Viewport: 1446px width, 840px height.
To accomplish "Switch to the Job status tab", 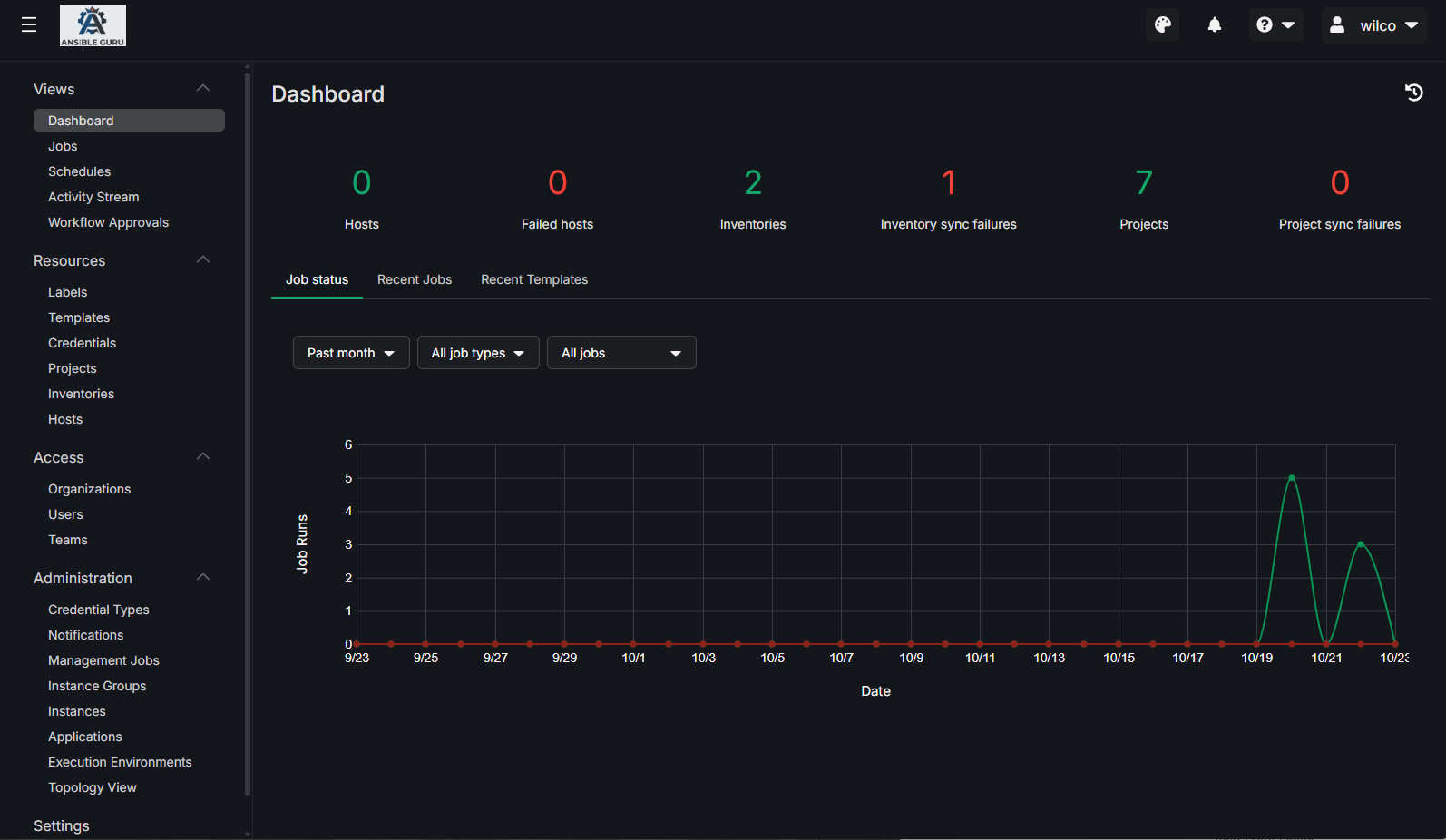I will pos(317,279).
